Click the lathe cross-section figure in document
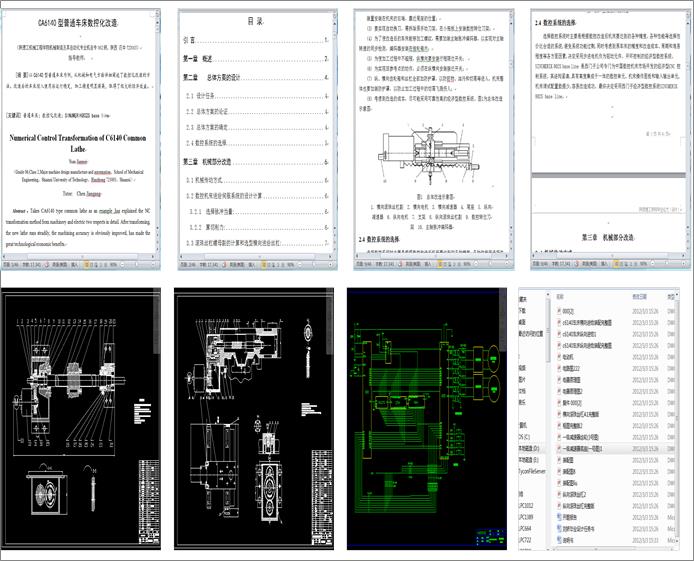 click(x=429, y=154)
